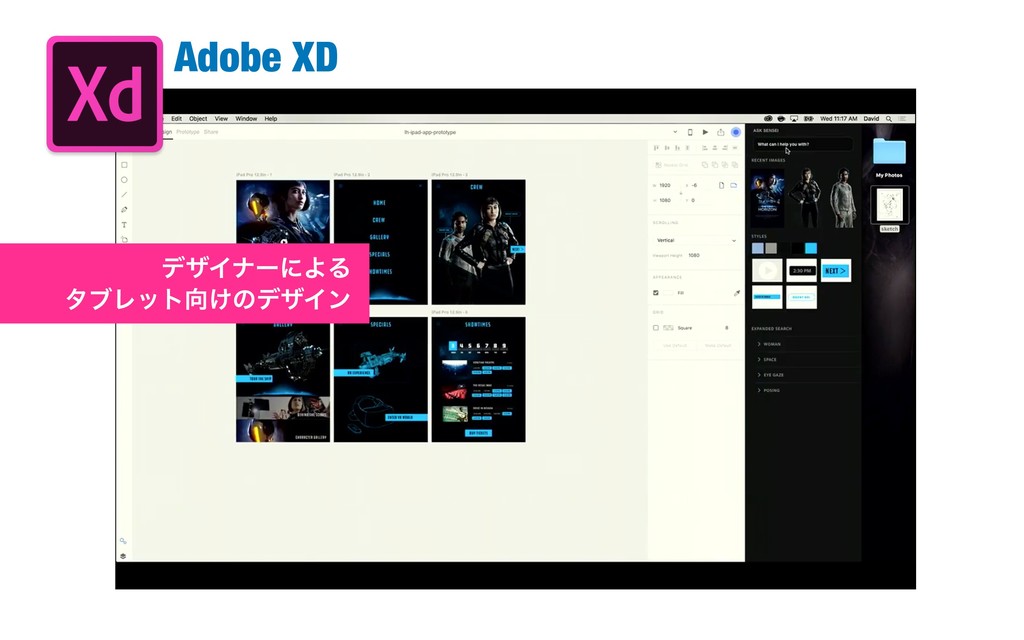Click the first alignment icon in inspector
The image size is (1024, 640).
point(656,148)
